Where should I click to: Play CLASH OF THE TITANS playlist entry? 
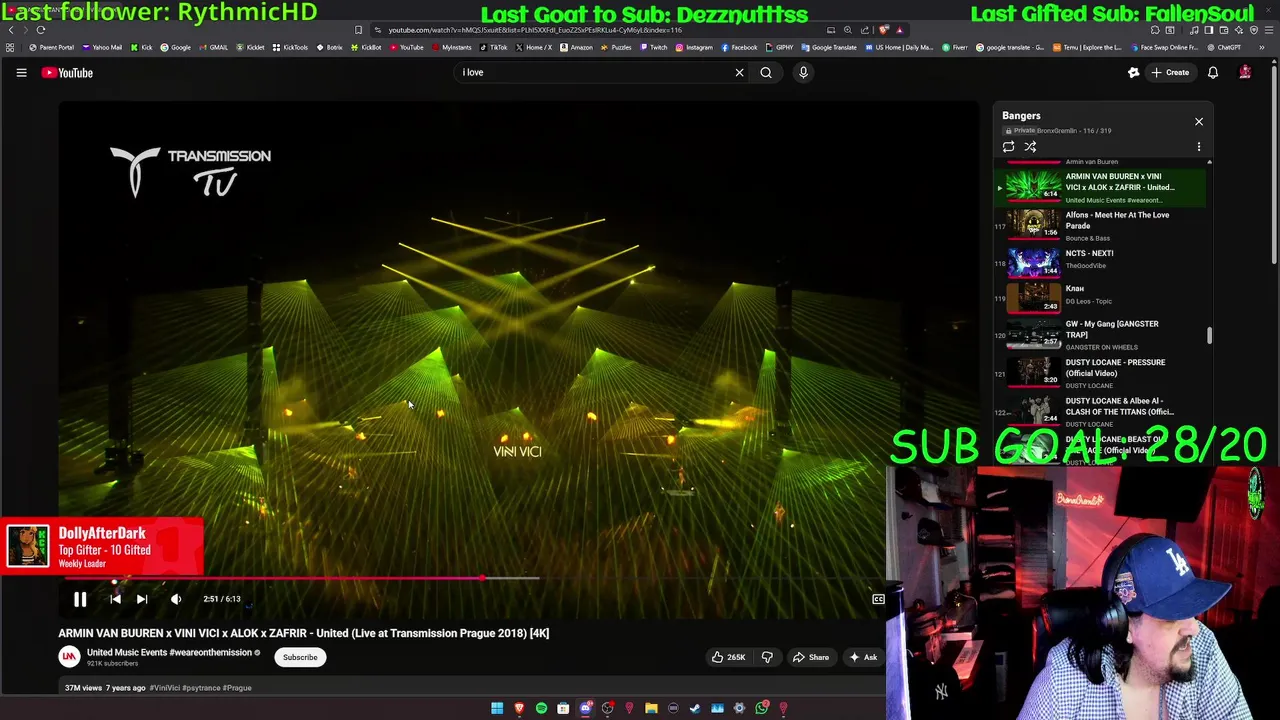(1100, 411)
